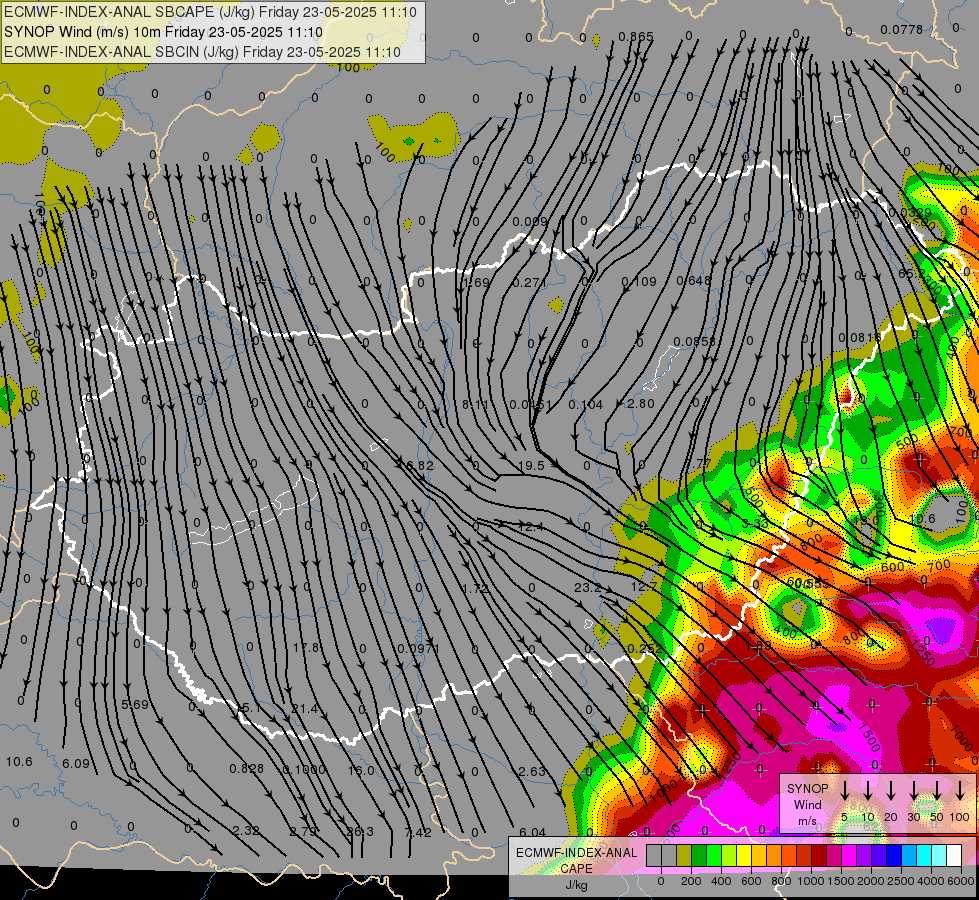Click the 20 m/s wind arrow in legend

click(891, 790)
